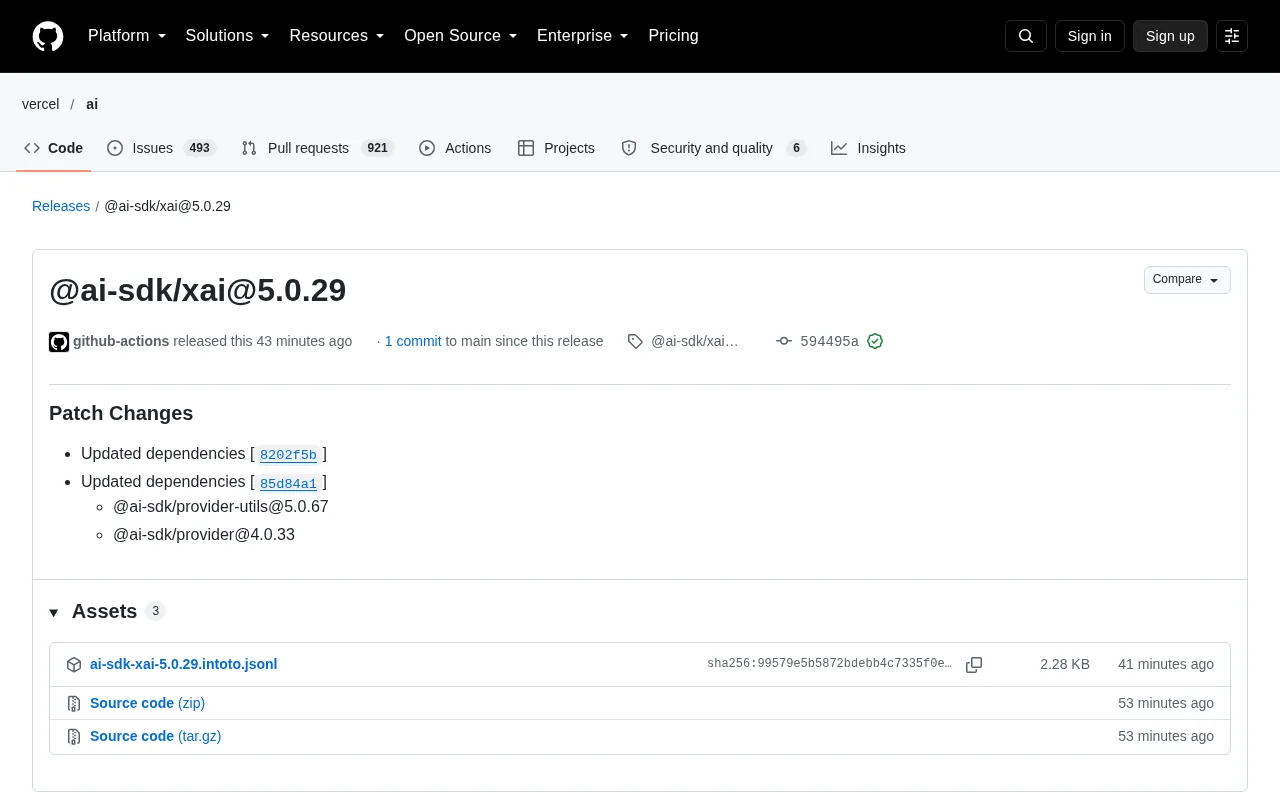Open the Pricing page
The height and width of the screenshot is (800, 1280).
(673, 36)
